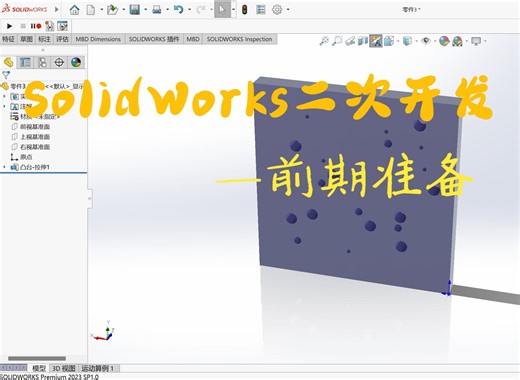Undo the last action

click(179, 10)
